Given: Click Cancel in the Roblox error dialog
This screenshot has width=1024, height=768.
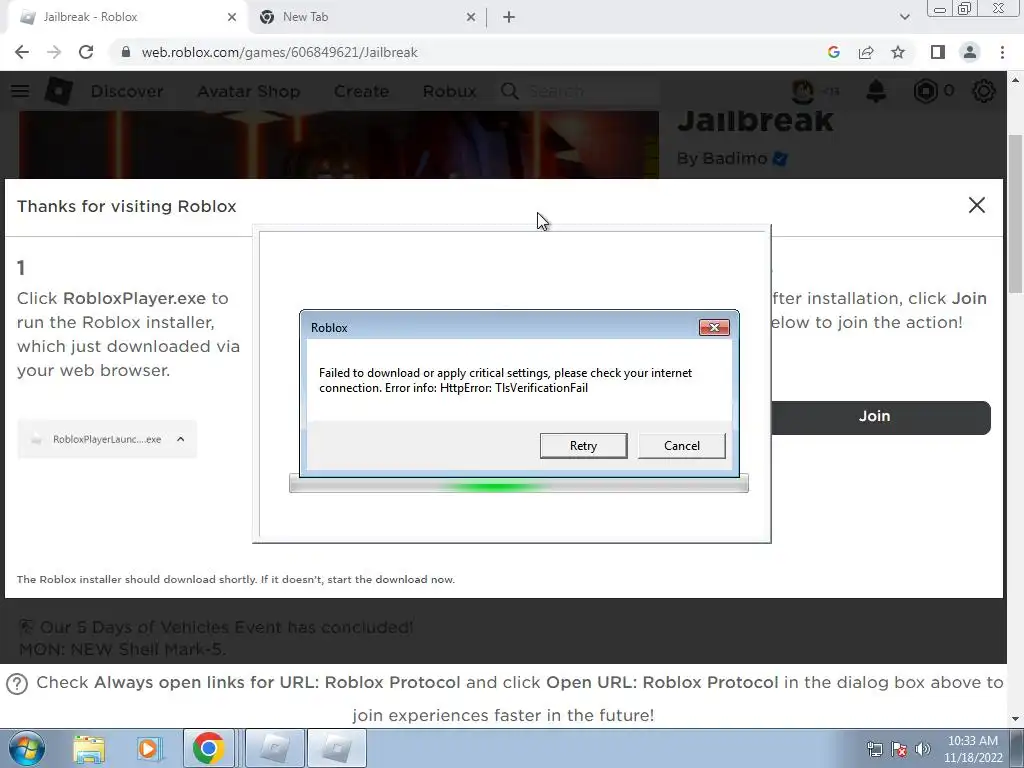Looking at the screenshot, I should 681,445.
